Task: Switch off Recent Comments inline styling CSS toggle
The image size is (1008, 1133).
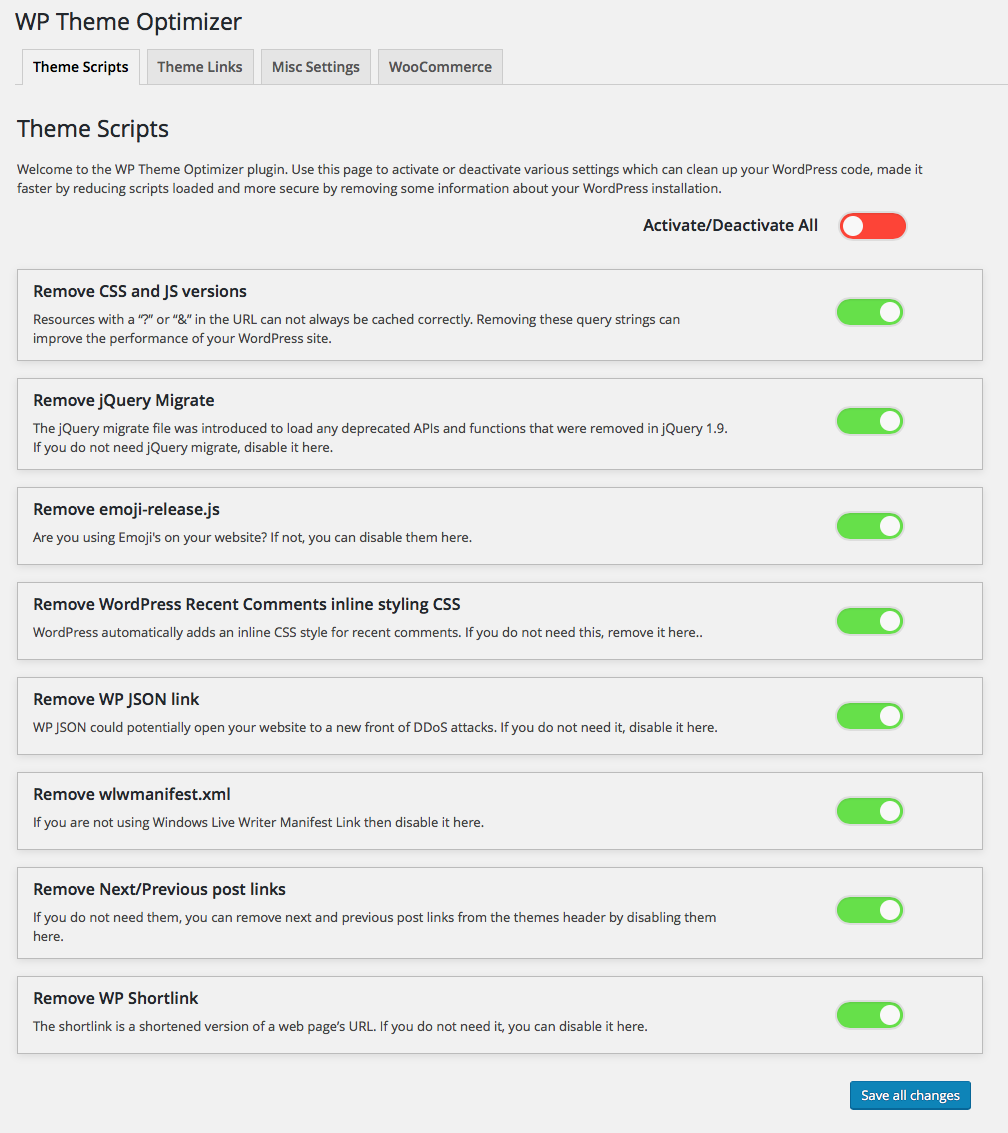Action: (869, 621)
